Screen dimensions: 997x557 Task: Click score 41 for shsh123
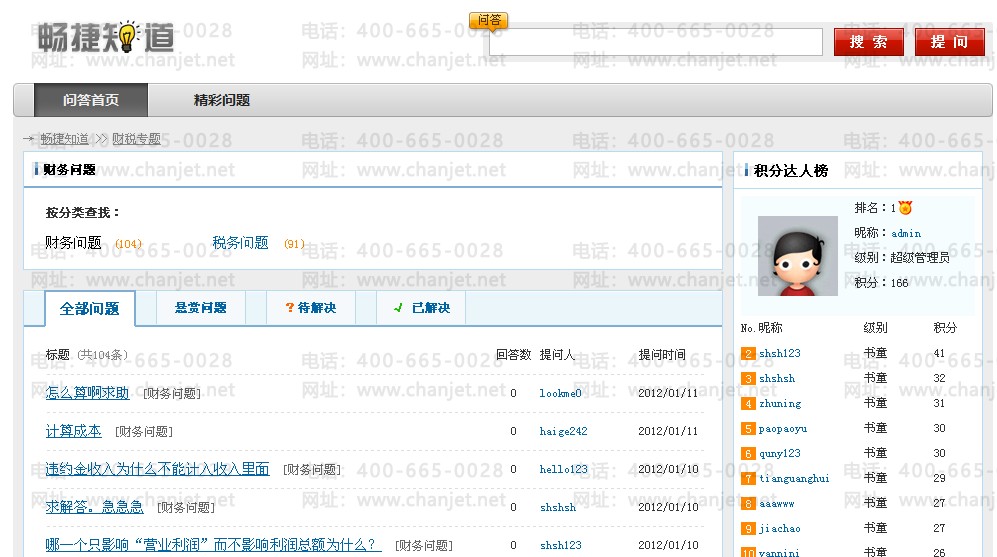click(939, 354)
